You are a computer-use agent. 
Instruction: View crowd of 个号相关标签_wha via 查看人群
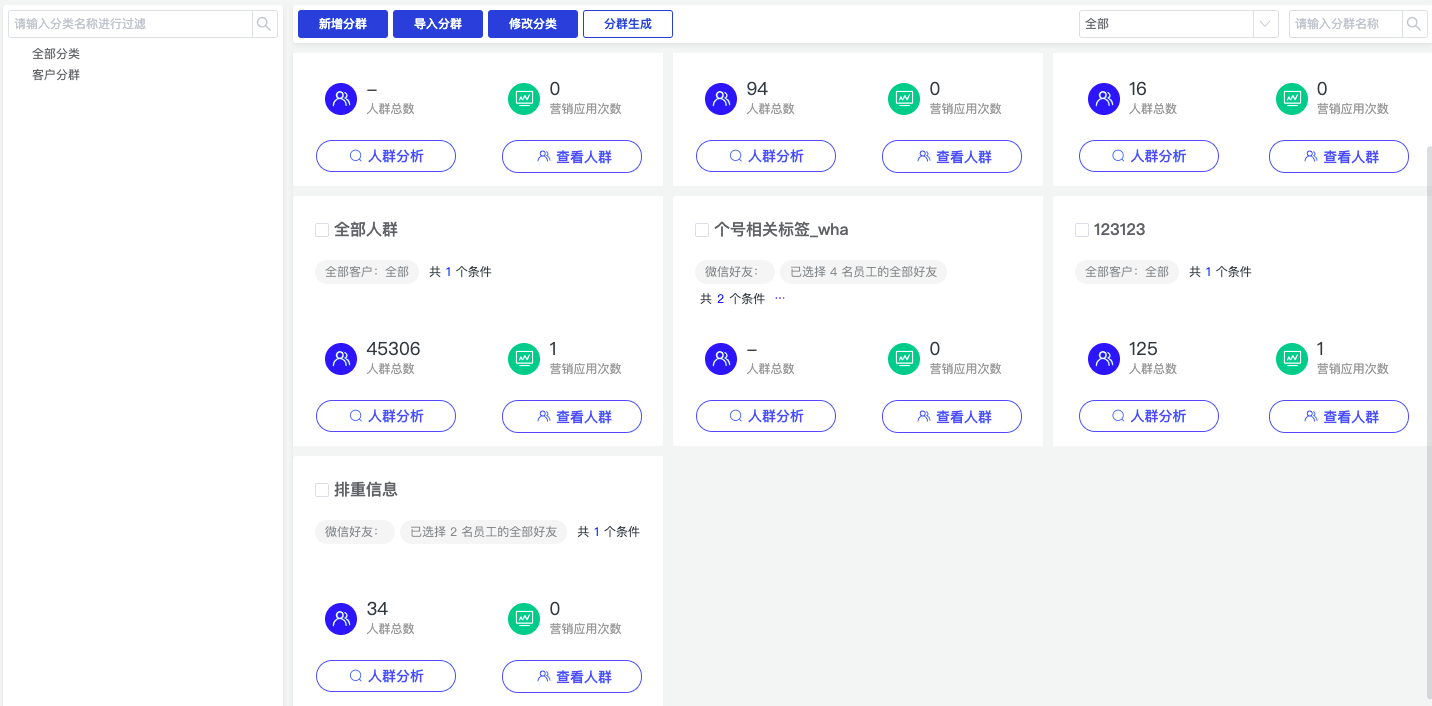point(952,416)
